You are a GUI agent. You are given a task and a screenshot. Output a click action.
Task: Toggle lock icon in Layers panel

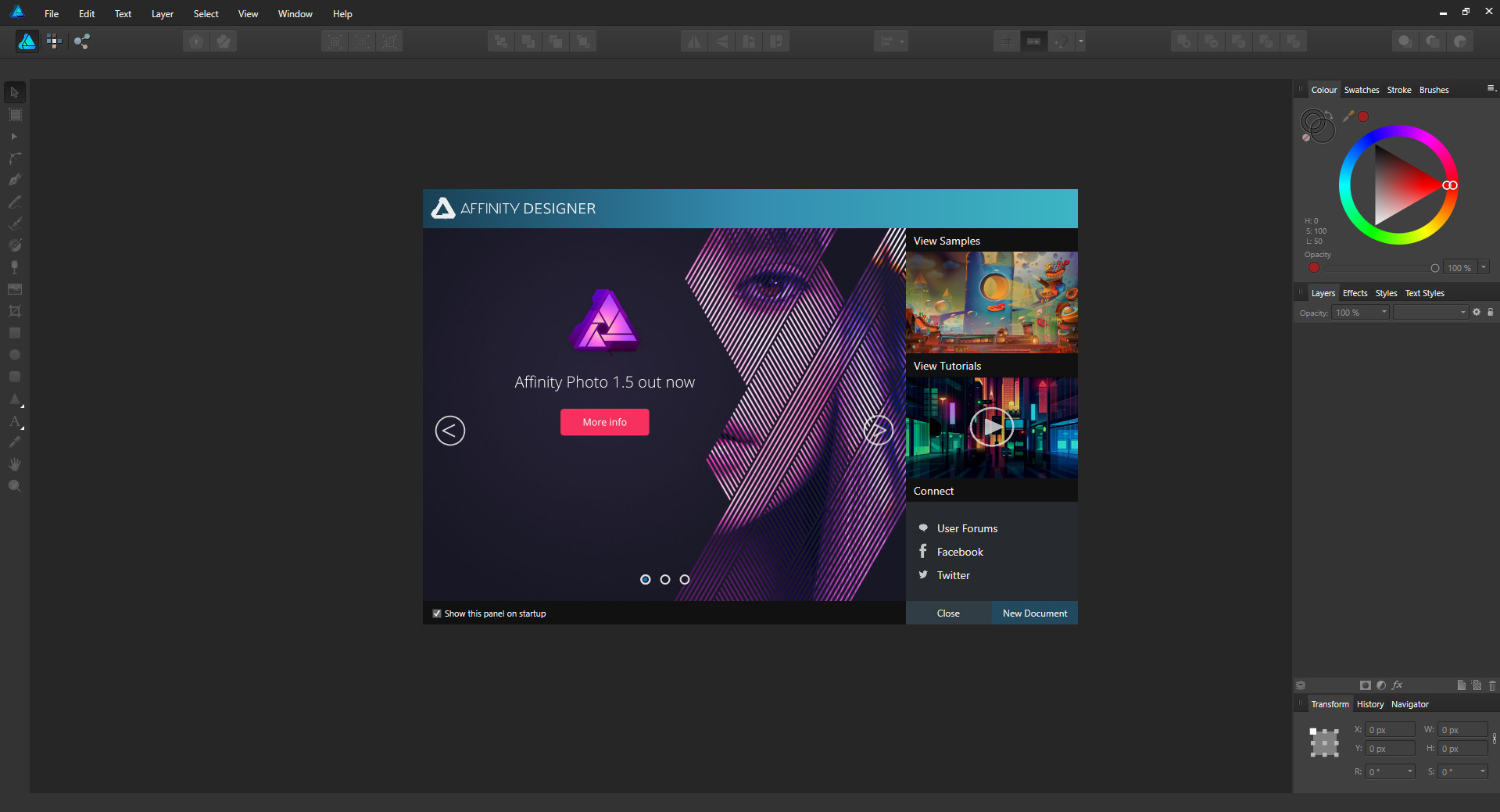pos(1490,312)
